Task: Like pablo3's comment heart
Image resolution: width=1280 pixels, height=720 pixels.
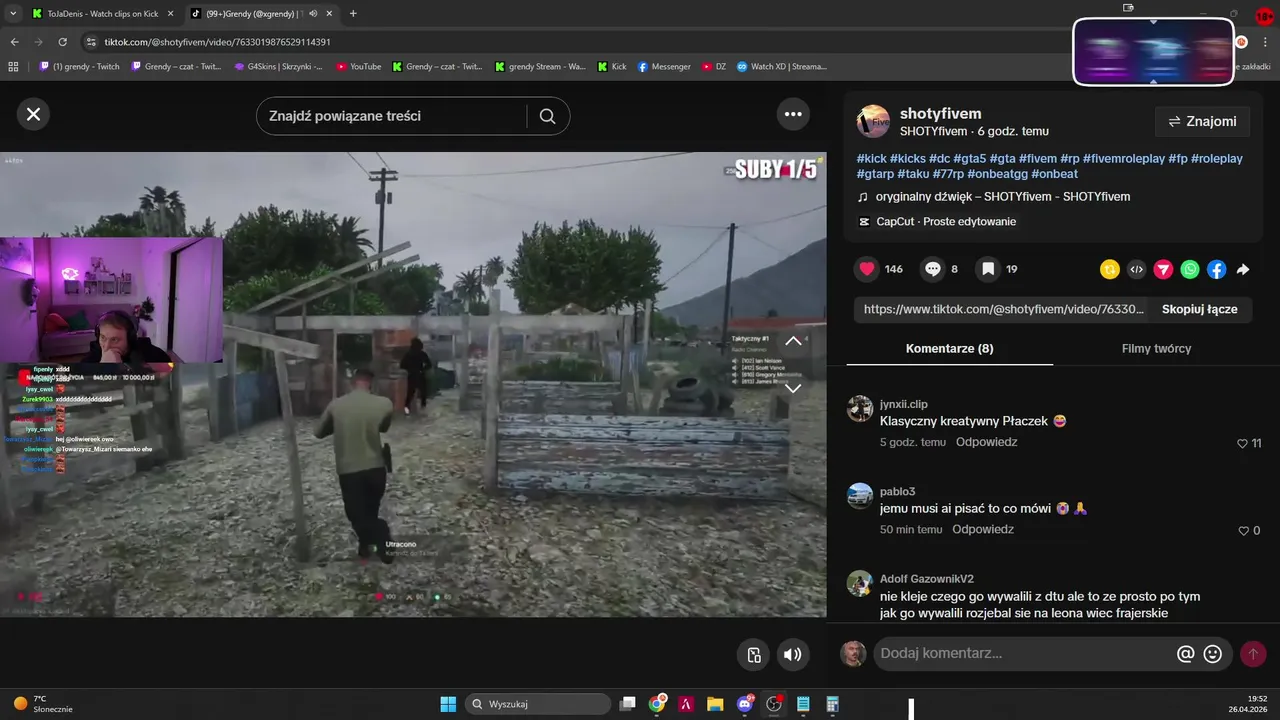Action: (x=1242, y=531)
